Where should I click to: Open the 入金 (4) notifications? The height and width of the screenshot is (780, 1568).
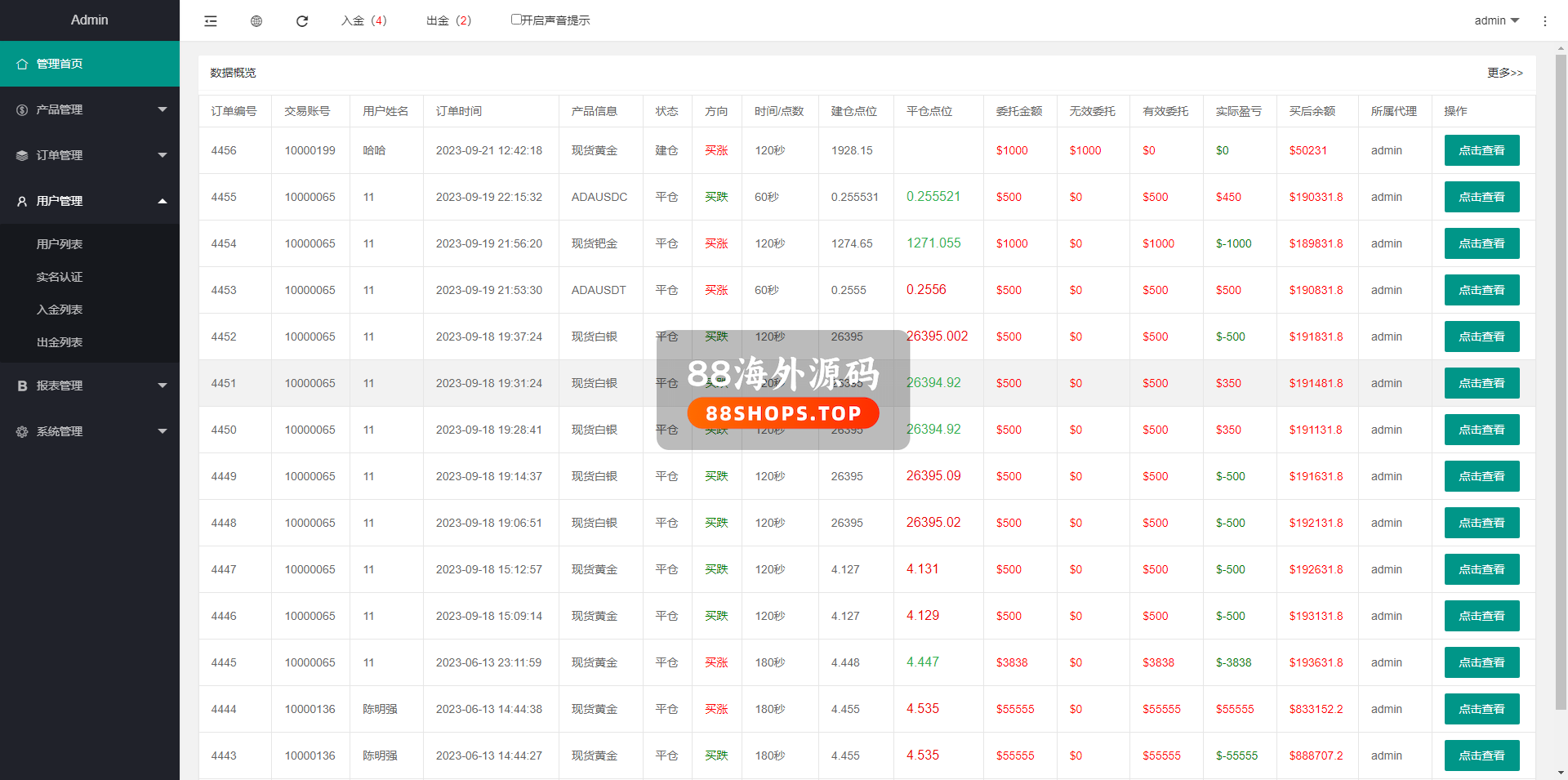coord(363,20)
